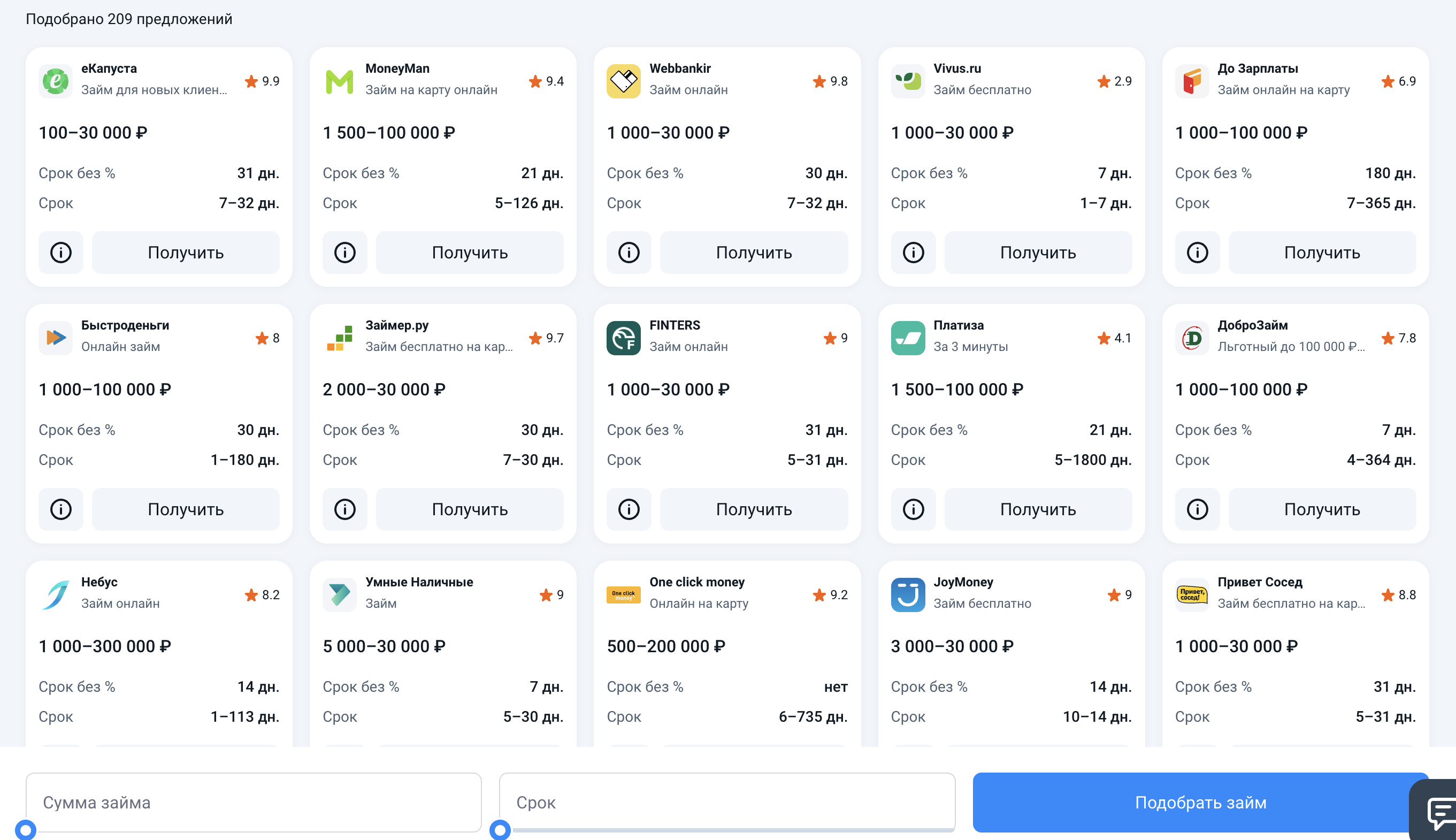Click the MoneyMan logo

click(340, 81)
